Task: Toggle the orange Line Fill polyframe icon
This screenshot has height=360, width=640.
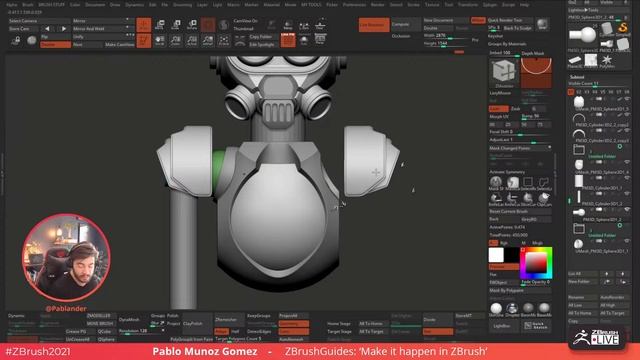Action: (288, 40)
